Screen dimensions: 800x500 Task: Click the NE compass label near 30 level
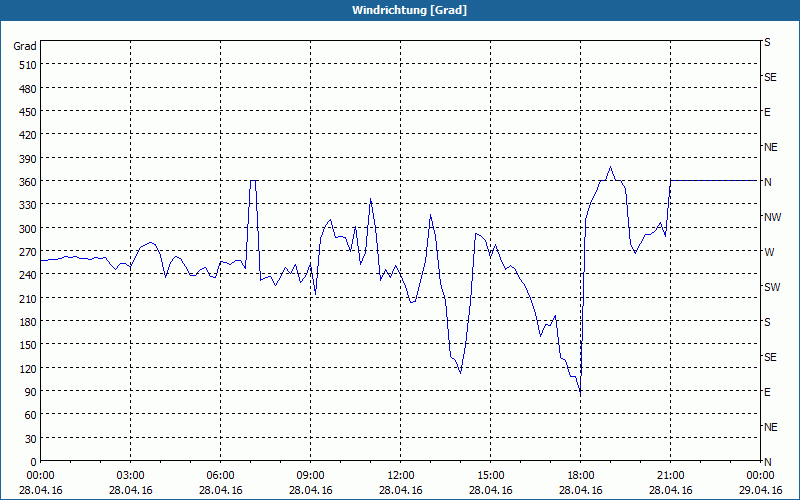click(x=770, y=427)
